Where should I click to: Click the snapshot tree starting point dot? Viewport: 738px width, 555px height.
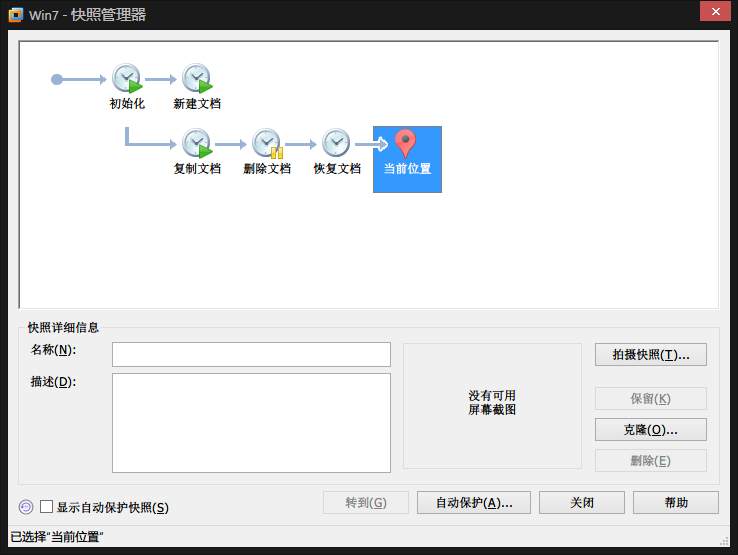coord(57,79)
